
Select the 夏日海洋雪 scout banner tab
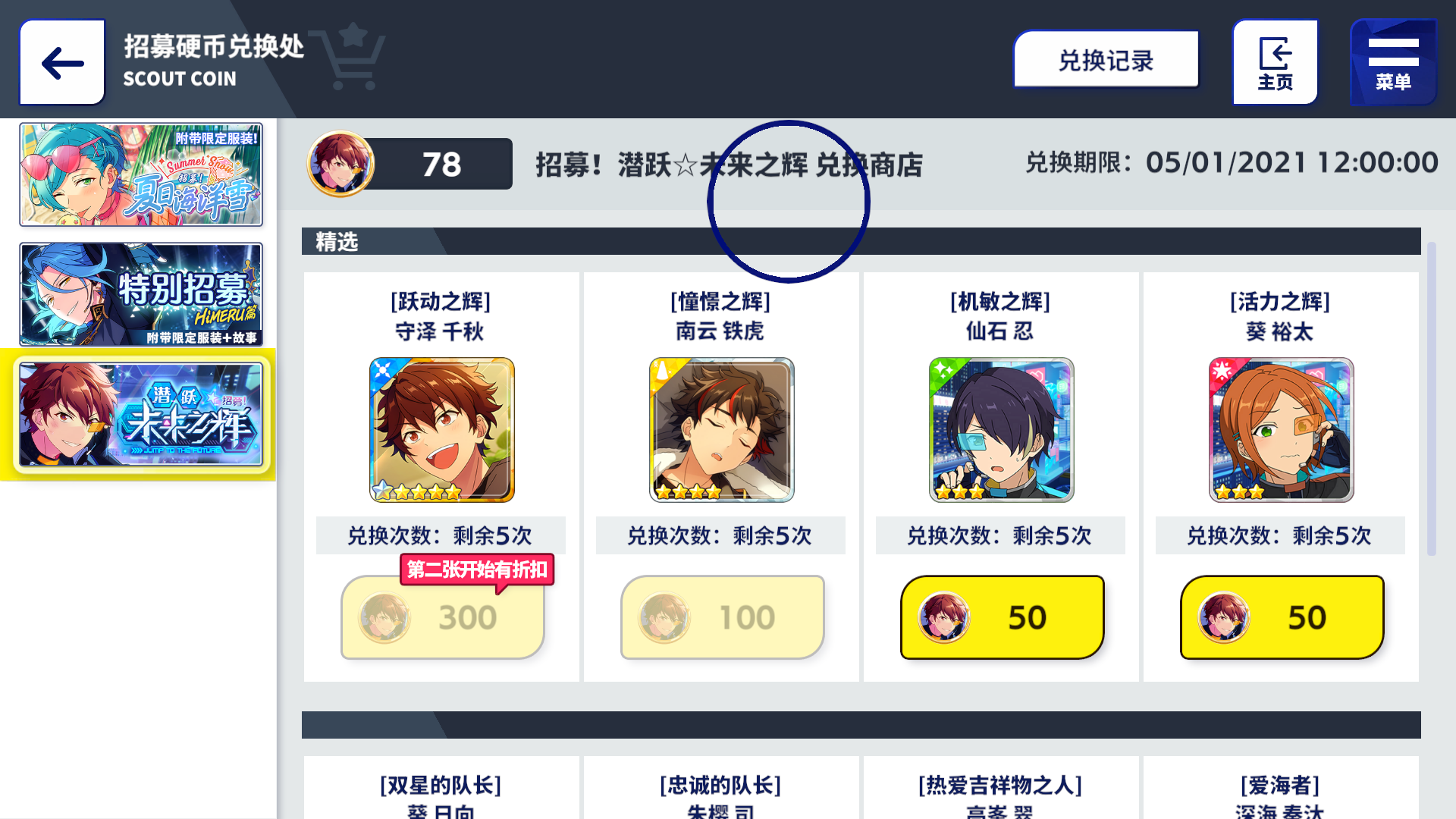(141, 174)
